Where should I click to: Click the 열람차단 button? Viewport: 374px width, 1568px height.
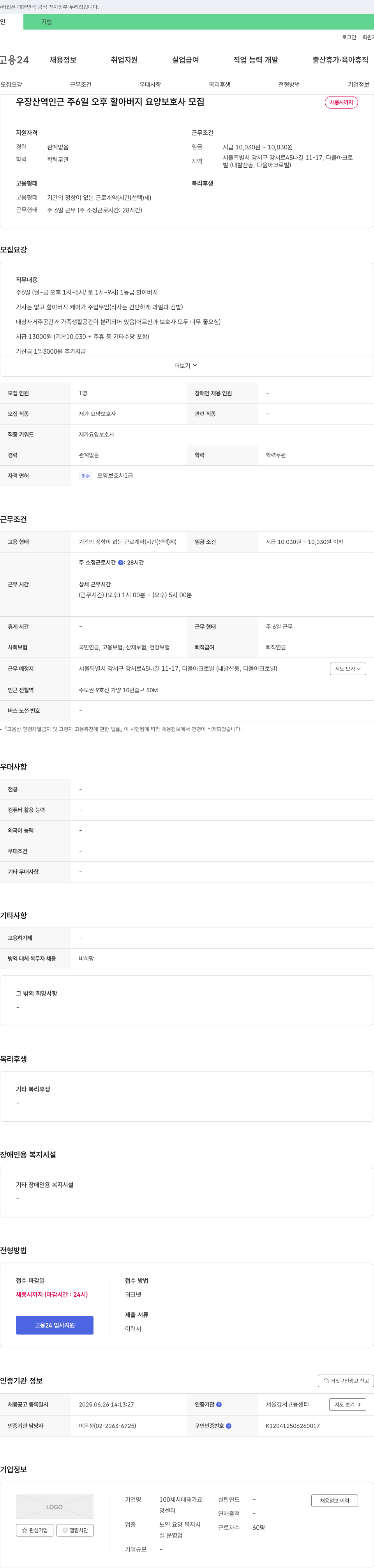[75, 1529]
